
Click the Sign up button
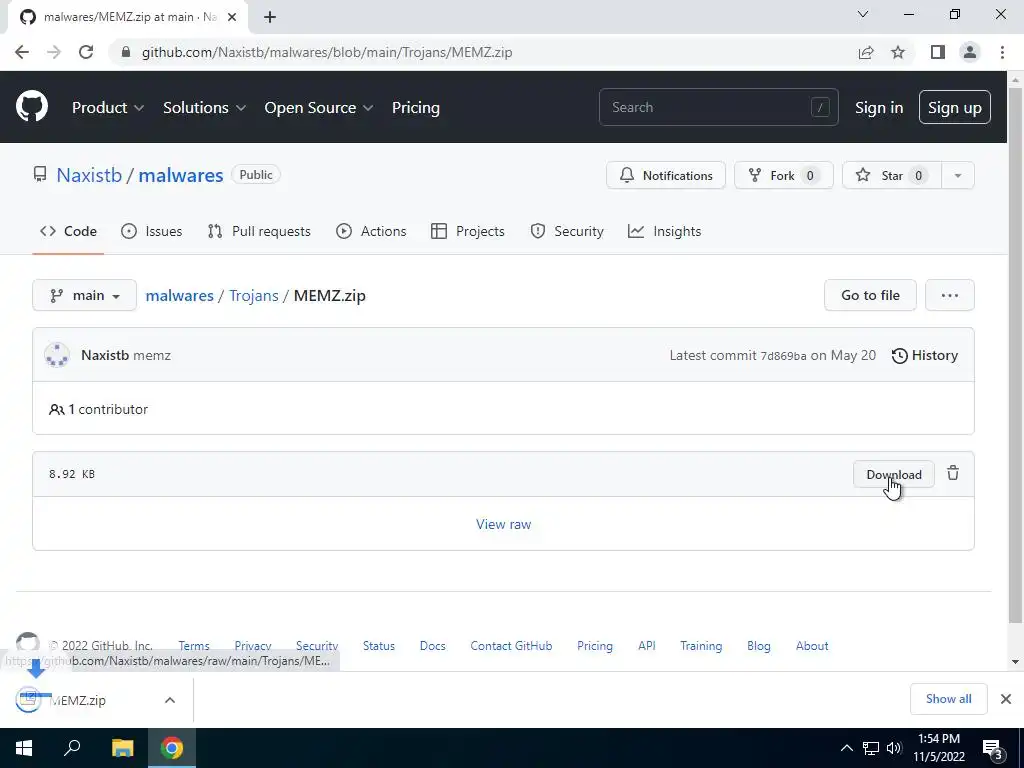[x=954, y=107]
